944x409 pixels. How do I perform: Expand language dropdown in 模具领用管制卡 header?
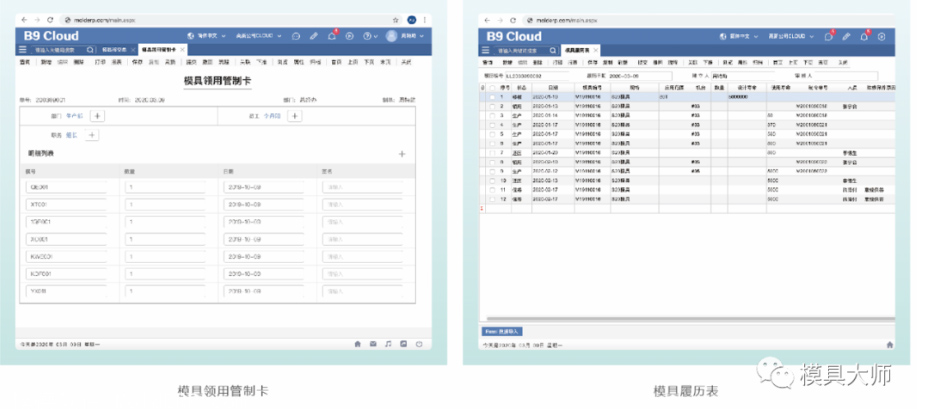212,36
